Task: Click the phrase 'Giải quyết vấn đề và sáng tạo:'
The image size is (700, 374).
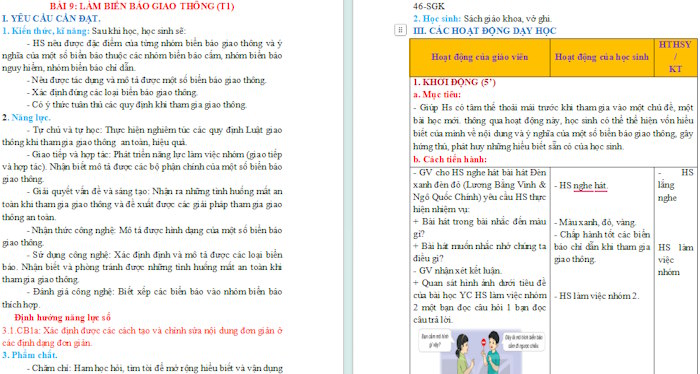Action: 91,191
